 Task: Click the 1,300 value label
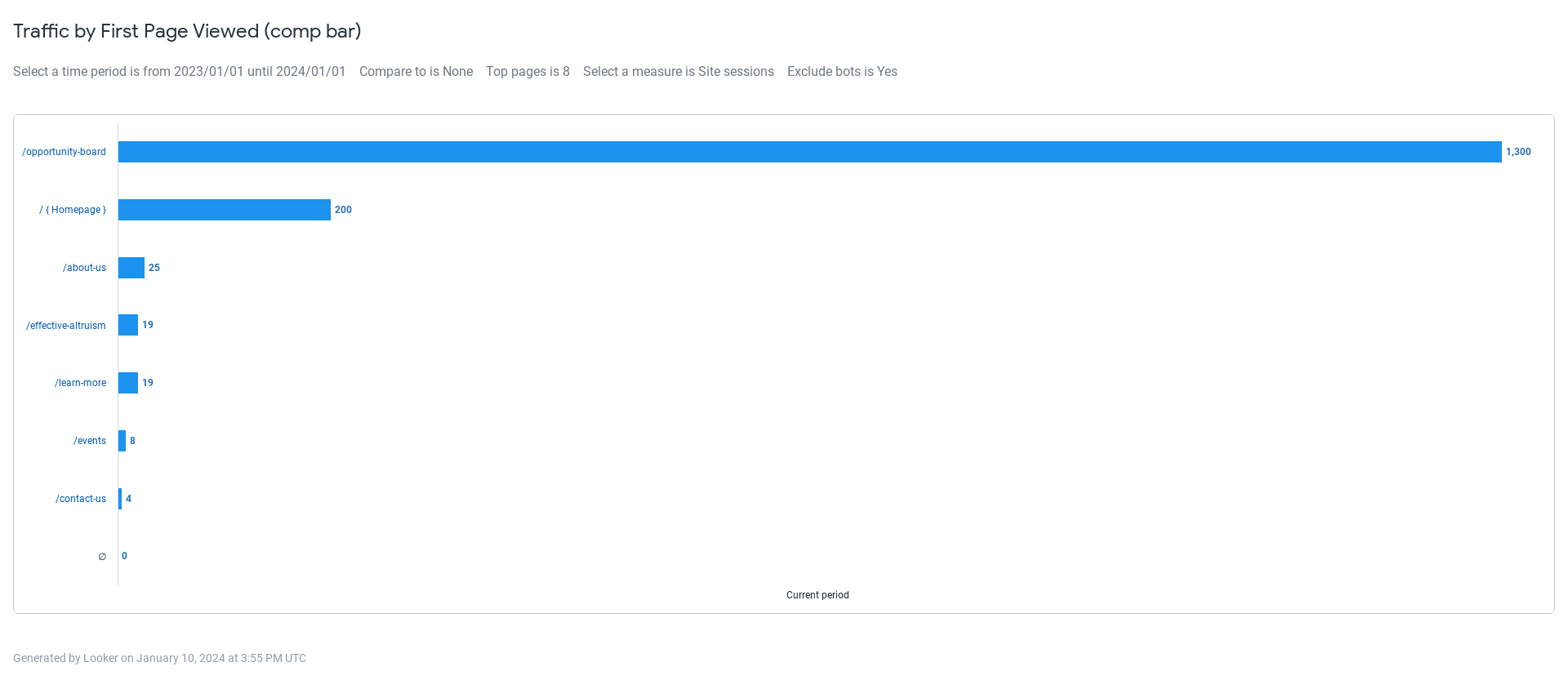pyautogui.click(x=1518, y=152)
